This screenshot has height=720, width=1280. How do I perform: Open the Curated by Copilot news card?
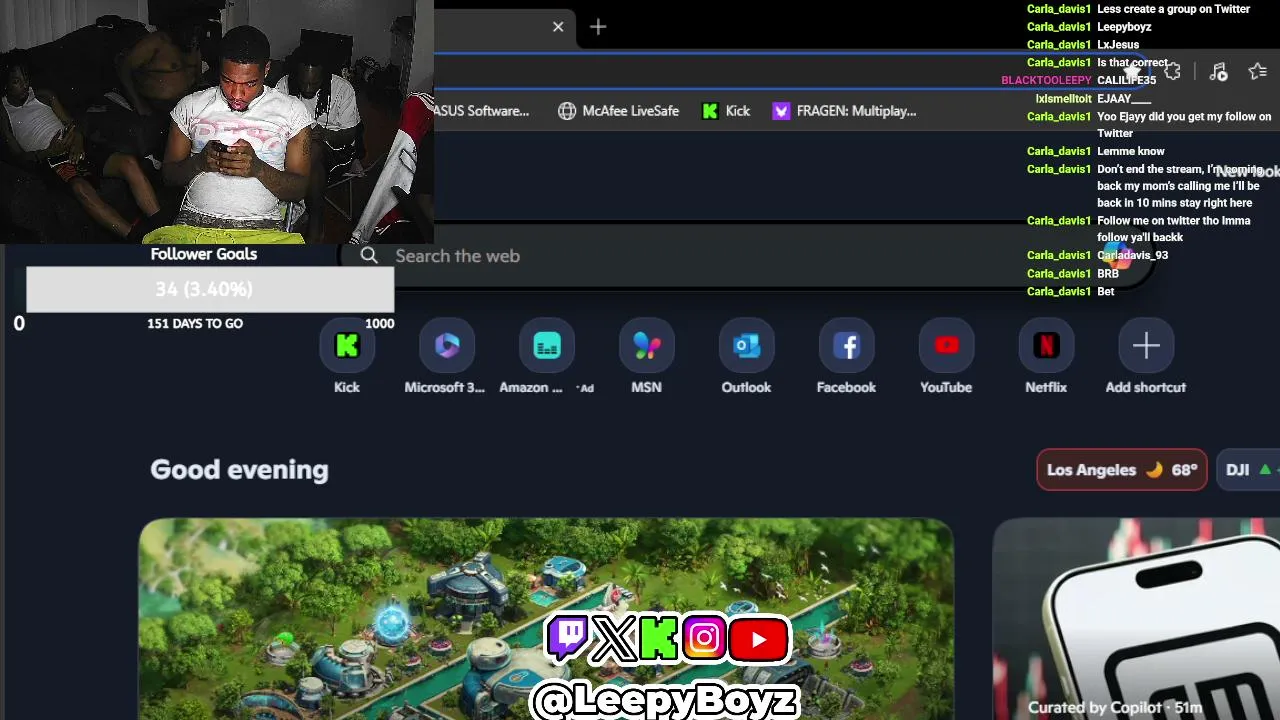pos(1136,619)
